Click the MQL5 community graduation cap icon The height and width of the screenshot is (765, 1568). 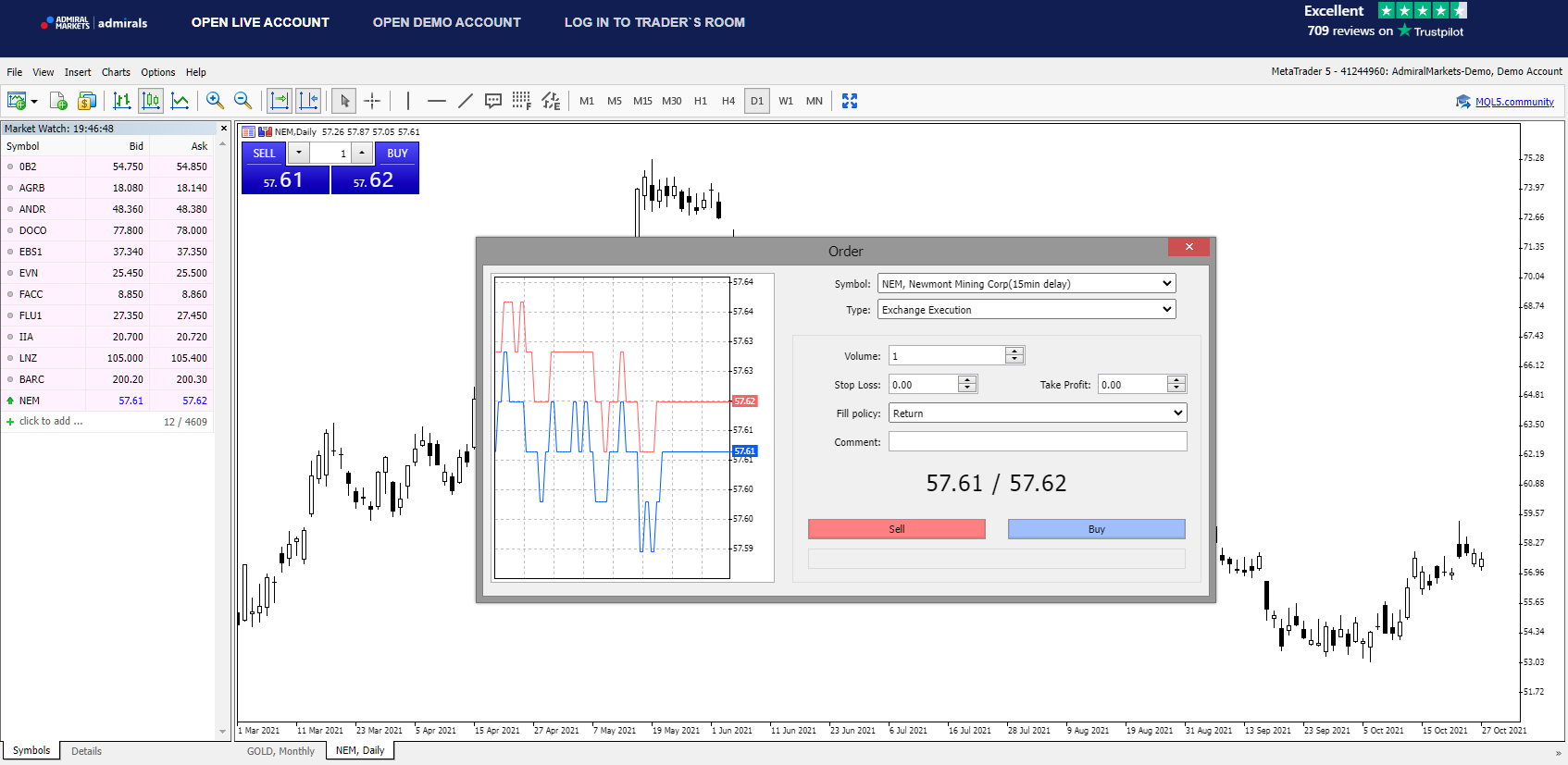pyautogui.click(x=1463, y=102)
